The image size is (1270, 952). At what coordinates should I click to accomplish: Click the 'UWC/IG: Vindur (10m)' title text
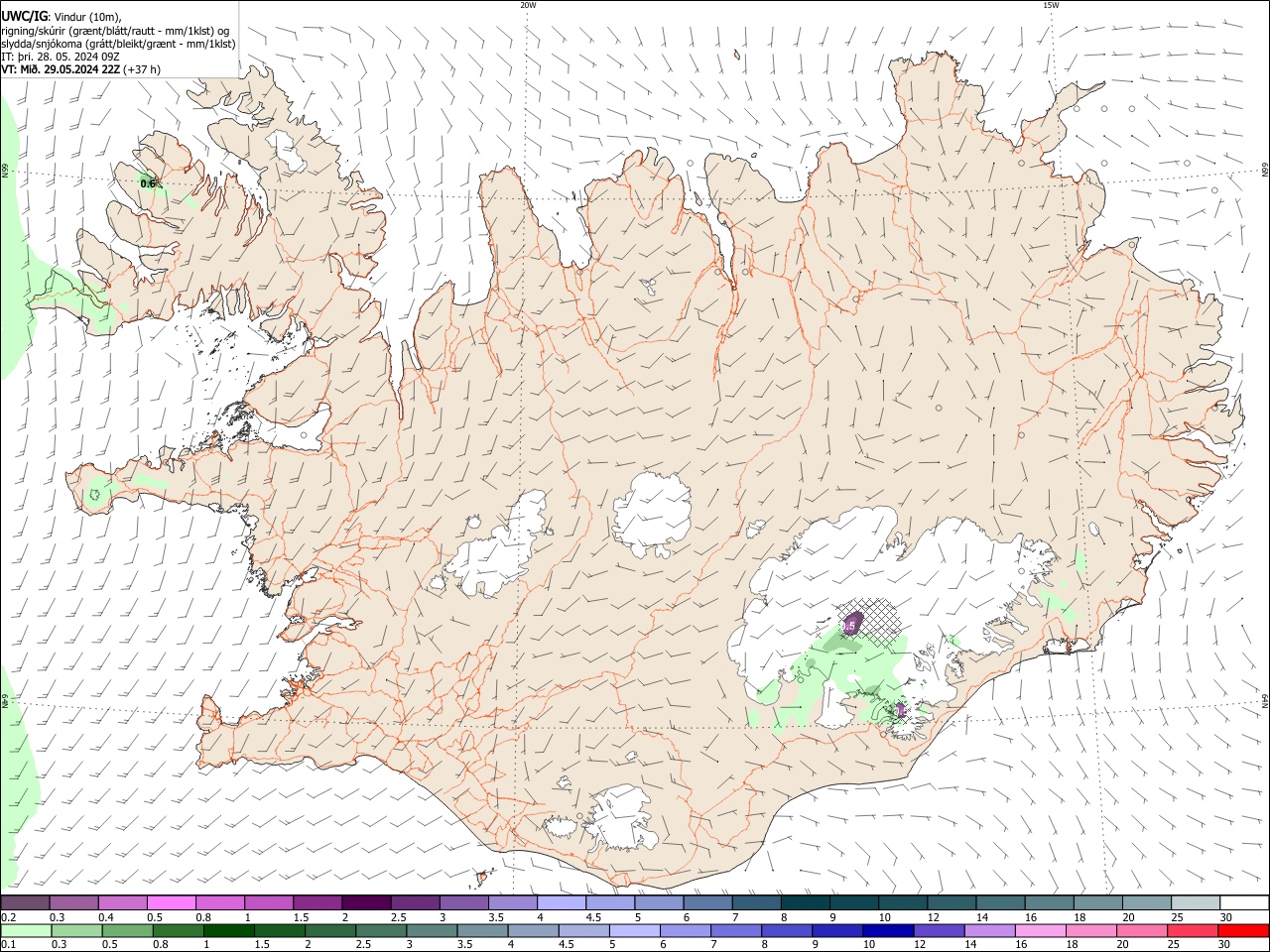pos(61,16)
